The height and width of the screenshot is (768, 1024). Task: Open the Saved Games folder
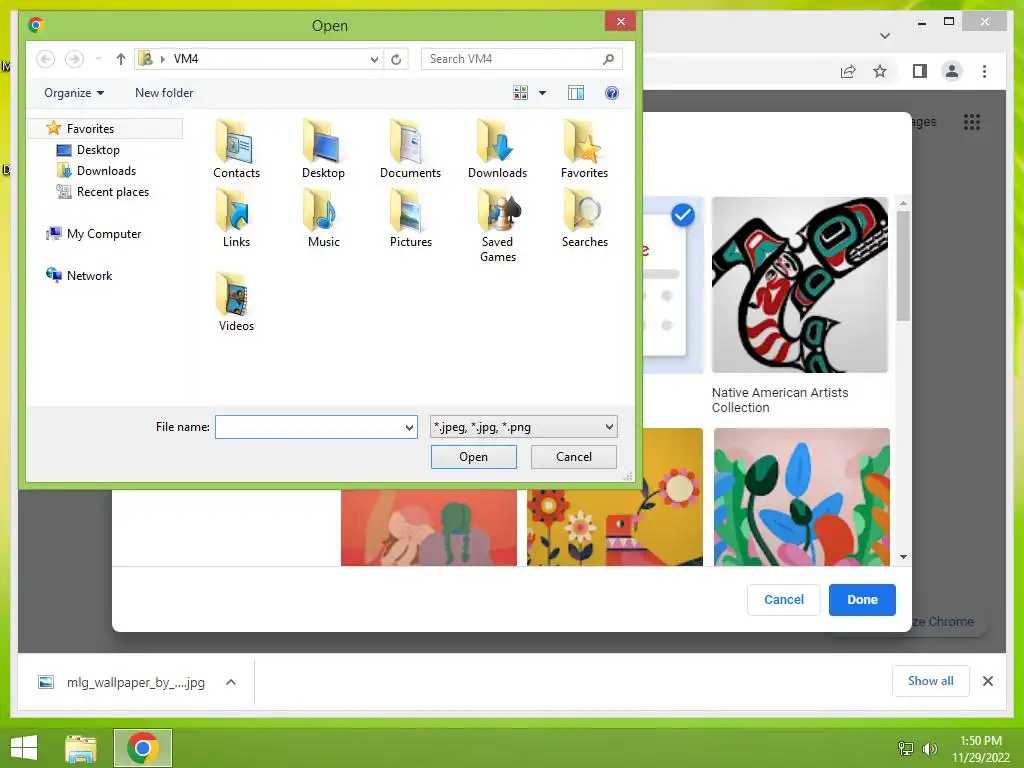click(497, 226)
